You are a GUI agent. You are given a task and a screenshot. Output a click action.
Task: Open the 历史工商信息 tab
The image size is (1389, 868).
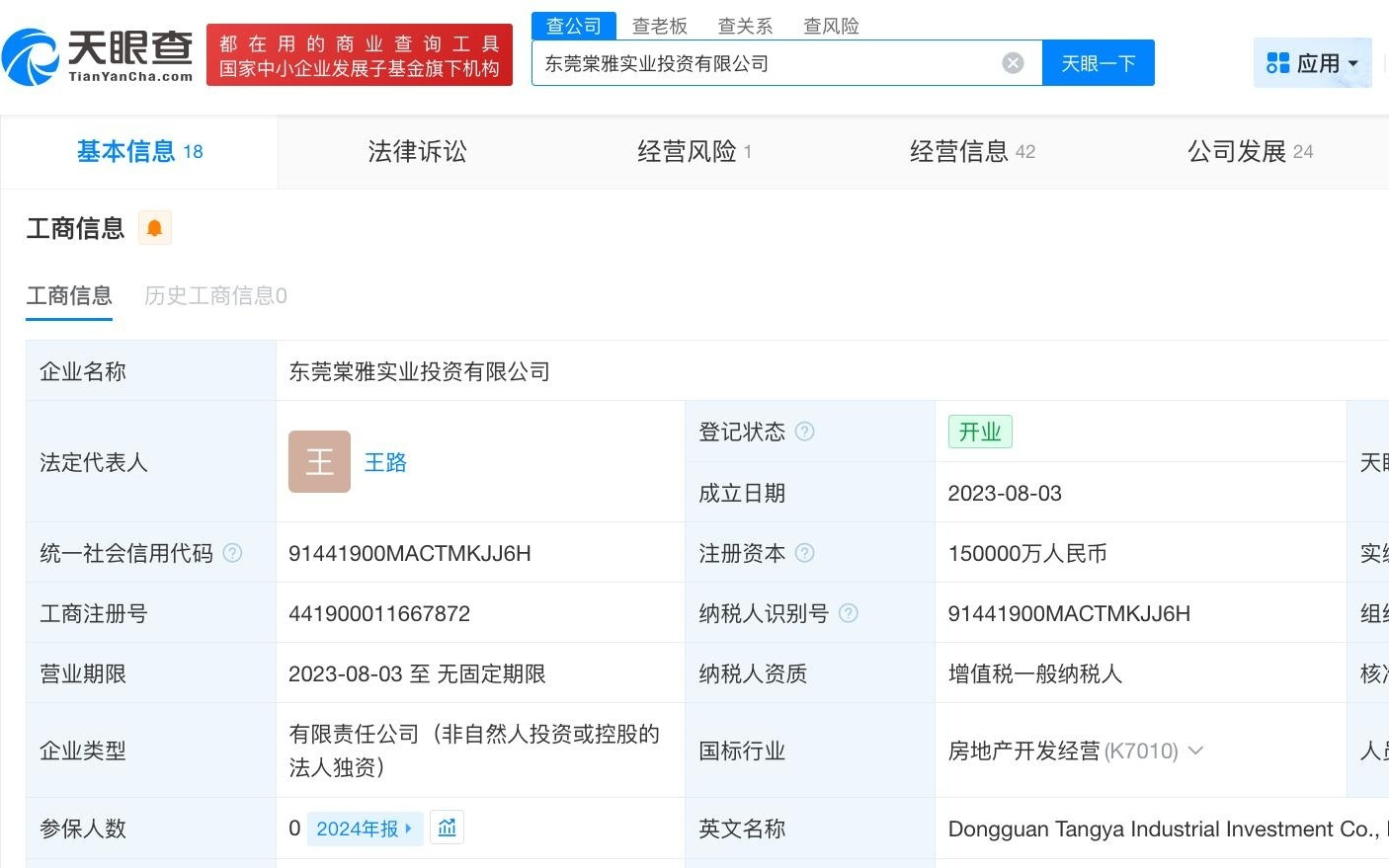(x=214, y=296)
